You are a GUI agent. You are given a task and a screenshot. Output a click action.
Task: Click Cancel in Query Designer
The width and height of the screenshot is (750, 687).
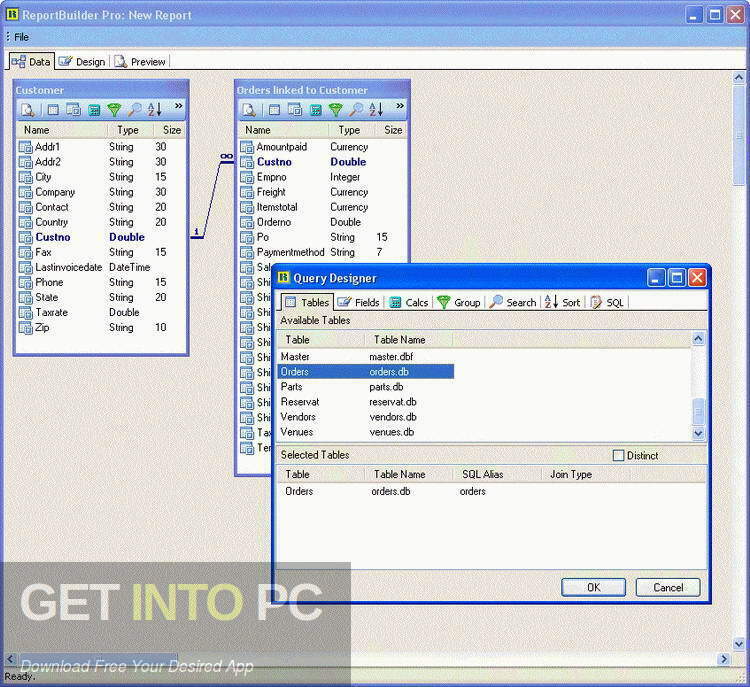click(668, 587)
